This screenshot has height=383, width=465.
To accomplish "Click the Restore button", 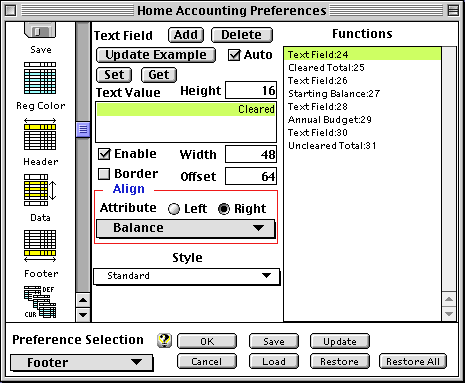I will [x=340, y=361].
